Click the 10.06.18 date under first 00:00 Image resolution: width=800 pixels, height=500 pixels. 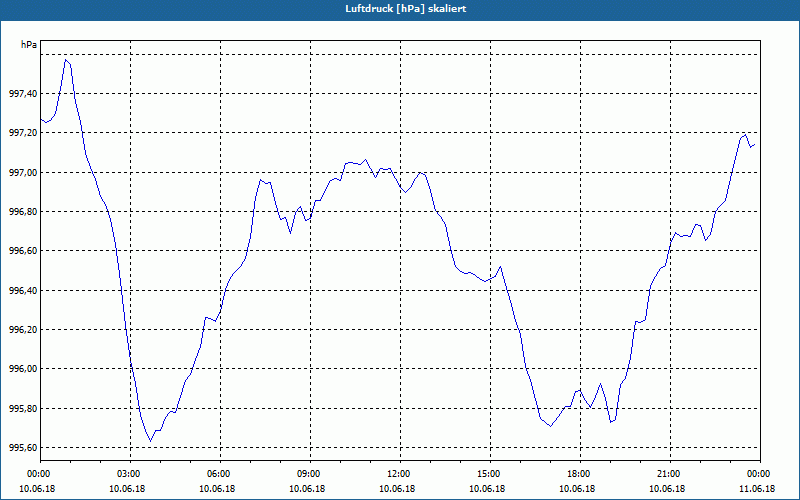[38, 488]
